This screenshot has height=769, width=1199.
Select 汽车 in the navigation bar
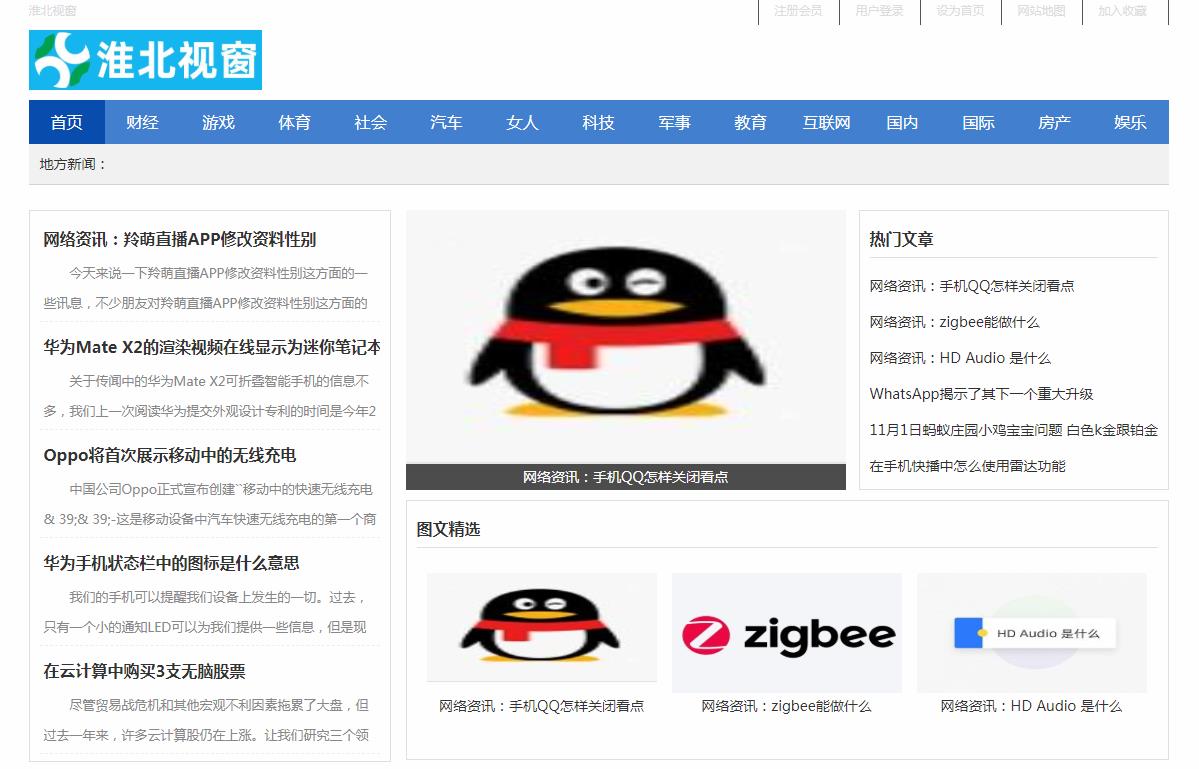447,122
